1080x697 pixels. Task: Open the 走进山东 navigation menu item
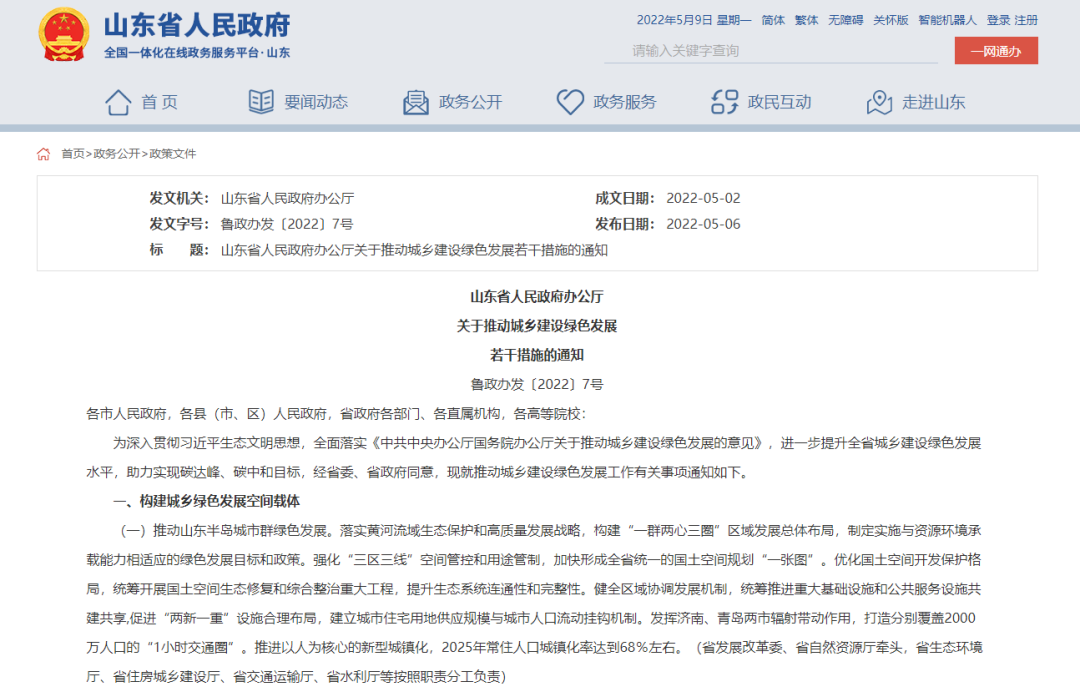tap(934, 102)
